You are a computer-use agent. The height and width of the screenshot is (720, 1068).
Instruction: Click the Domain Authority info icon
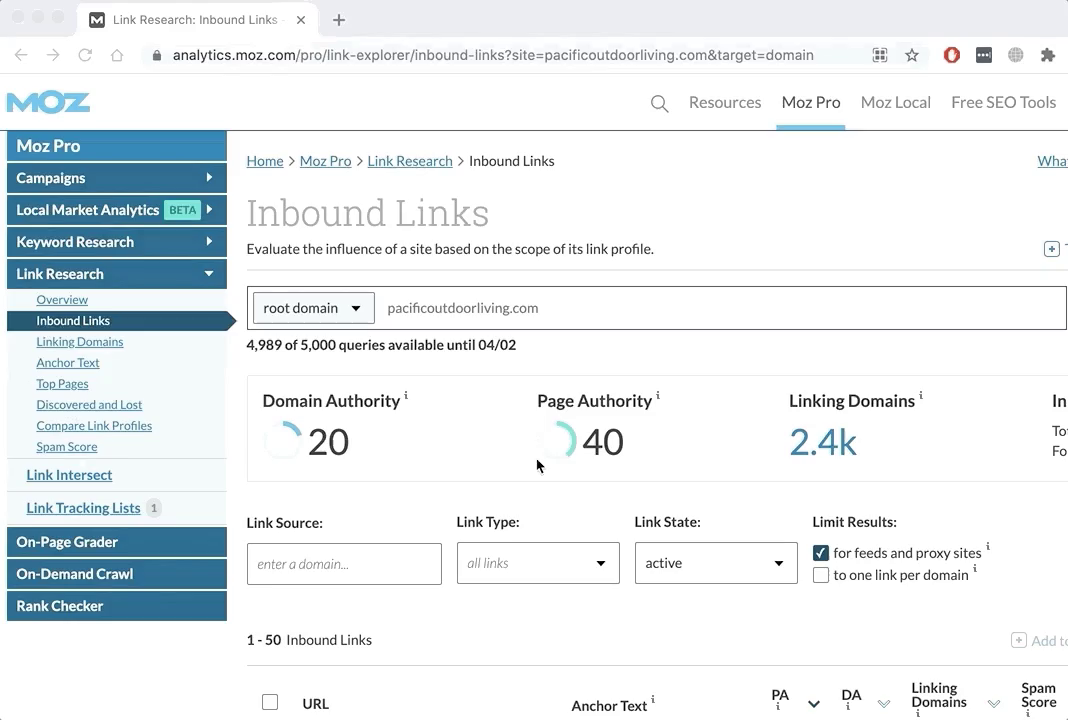406,397
